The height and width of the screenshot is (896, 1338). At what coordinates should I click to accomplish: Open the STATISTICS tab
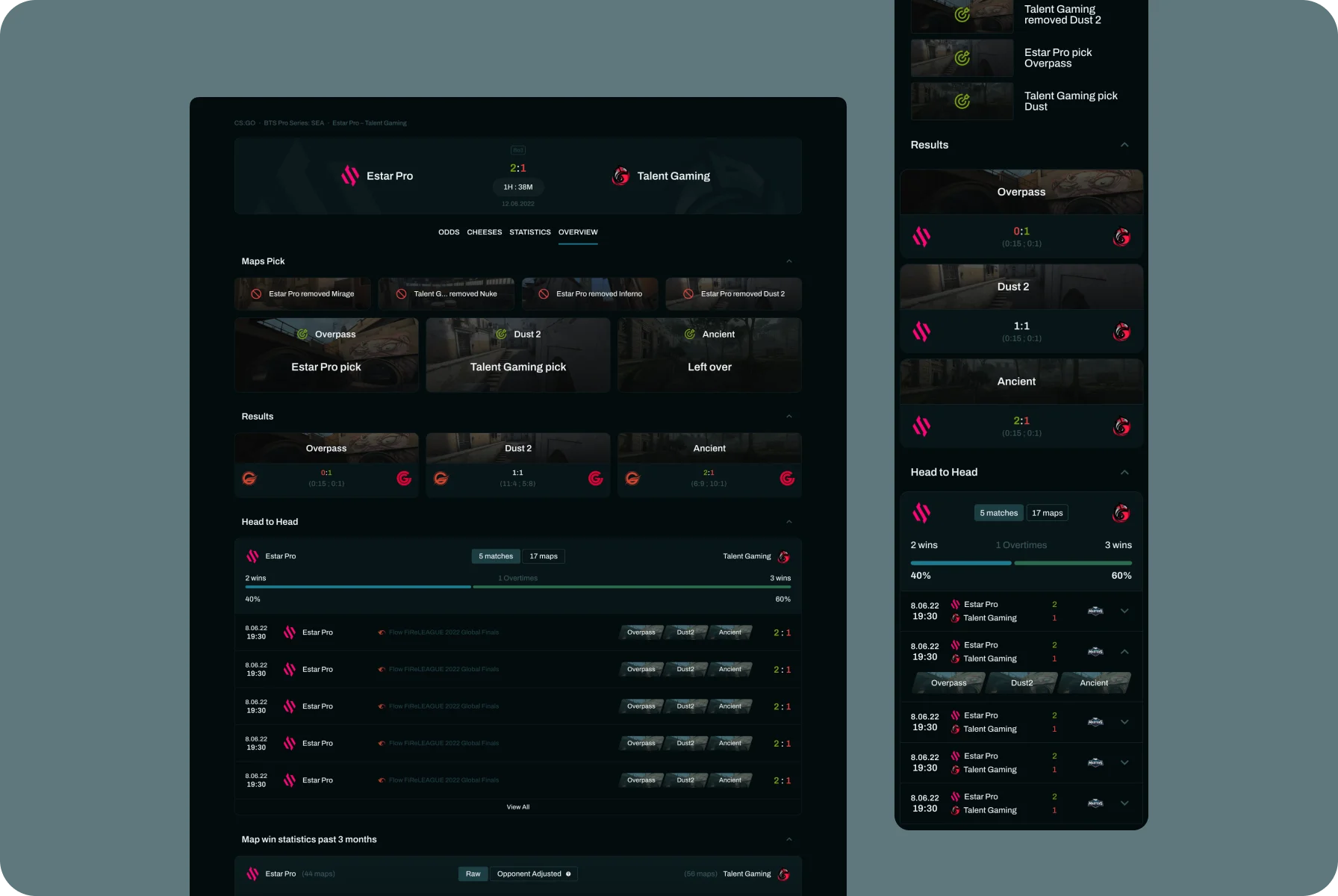coord(530,232)
